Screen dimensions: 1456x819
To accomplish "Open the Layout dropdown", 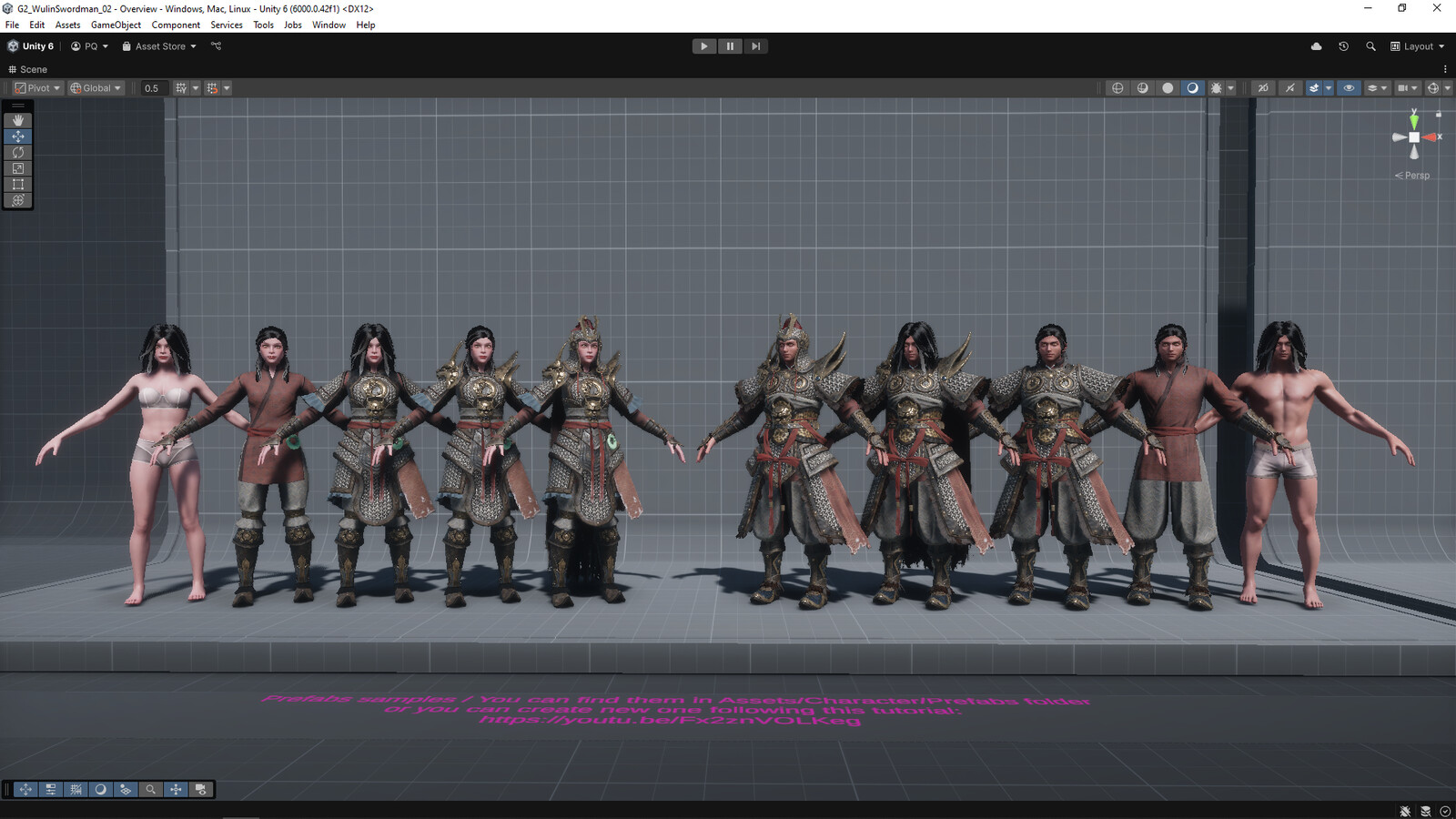I will 1417,46.
